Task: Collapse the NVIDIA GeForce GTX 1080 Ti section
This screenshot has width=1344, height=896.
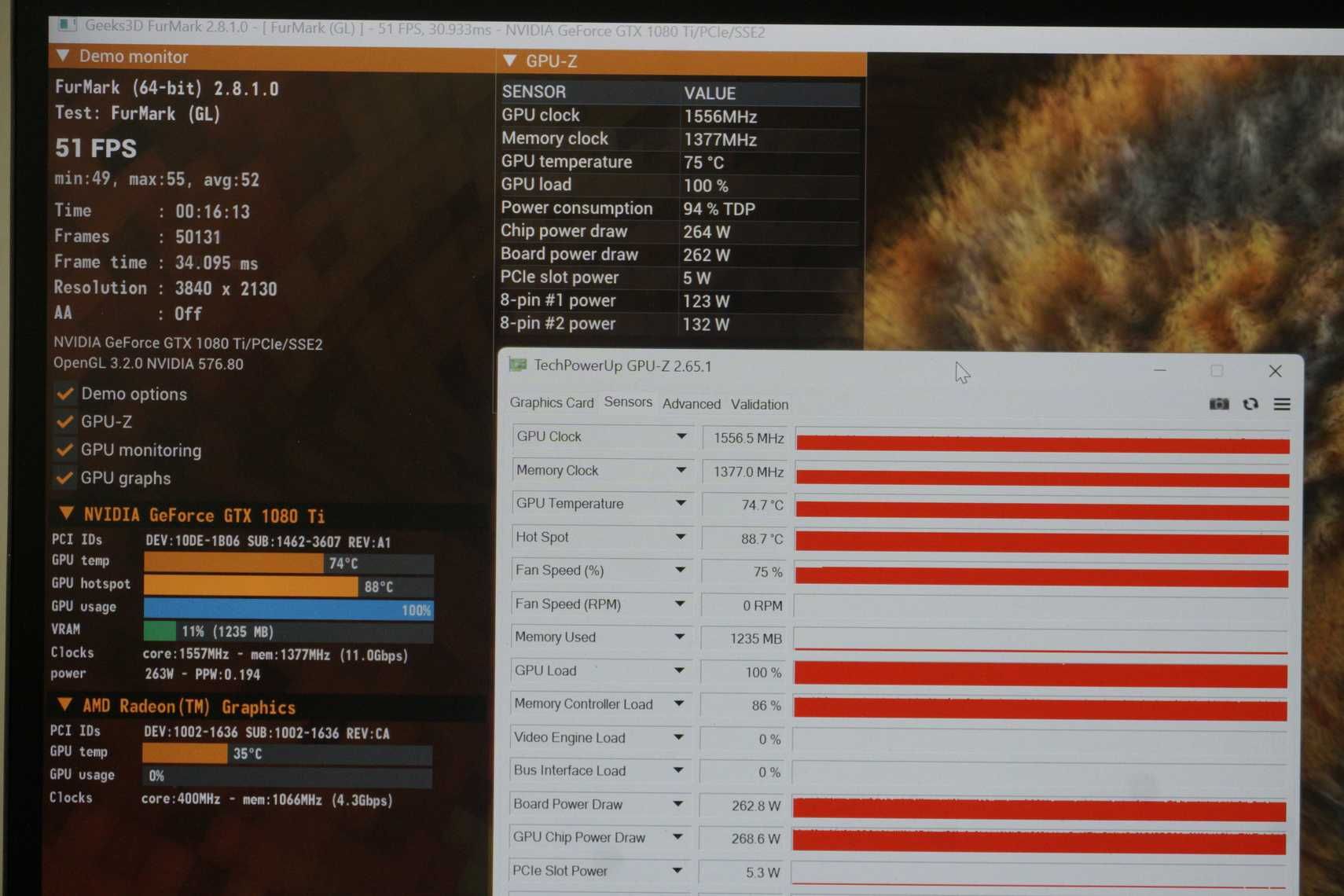Action: pos(67,513)
